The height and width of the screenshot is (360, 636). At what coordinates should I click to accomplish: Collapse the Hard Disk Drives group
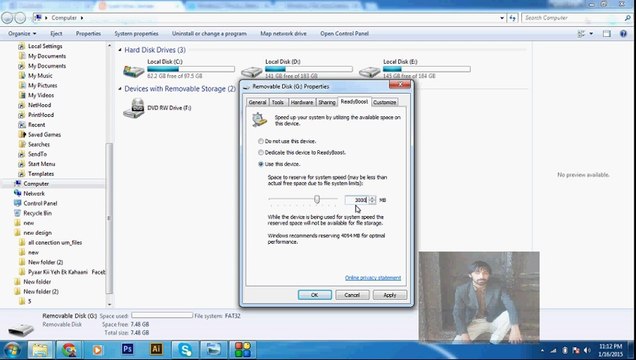pos(120,50)
